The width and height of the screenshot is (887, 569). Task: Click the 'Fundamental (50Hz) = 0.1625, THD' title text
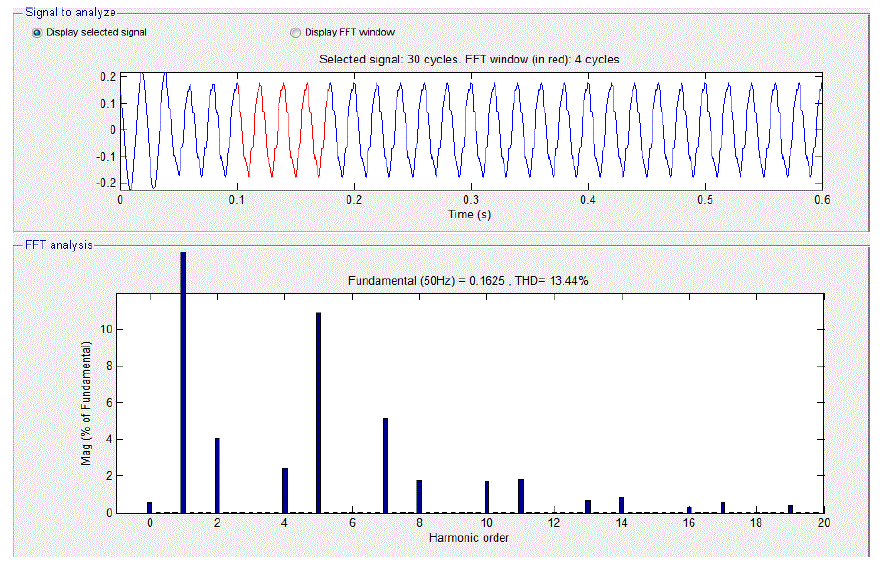[468, 280]
